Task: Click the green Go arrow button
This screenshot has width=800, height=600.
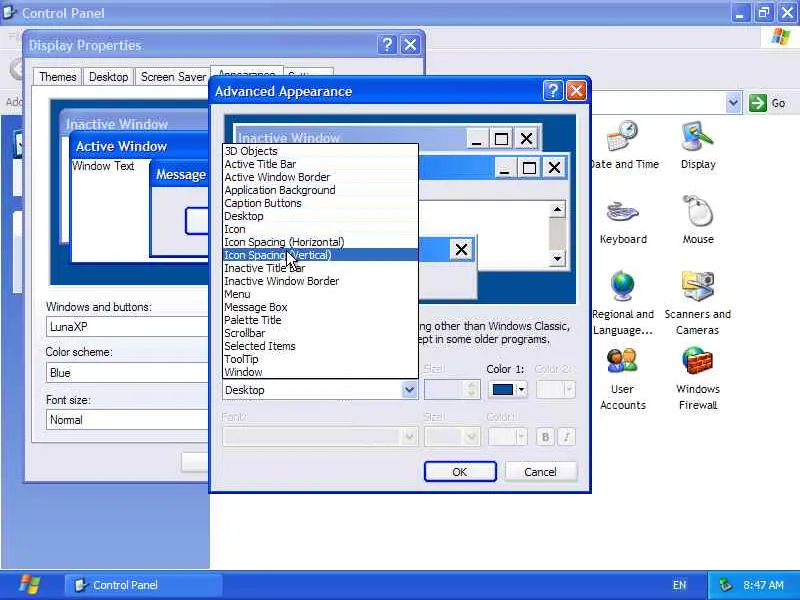Action: pyautogui.click(x=758, y=103)
